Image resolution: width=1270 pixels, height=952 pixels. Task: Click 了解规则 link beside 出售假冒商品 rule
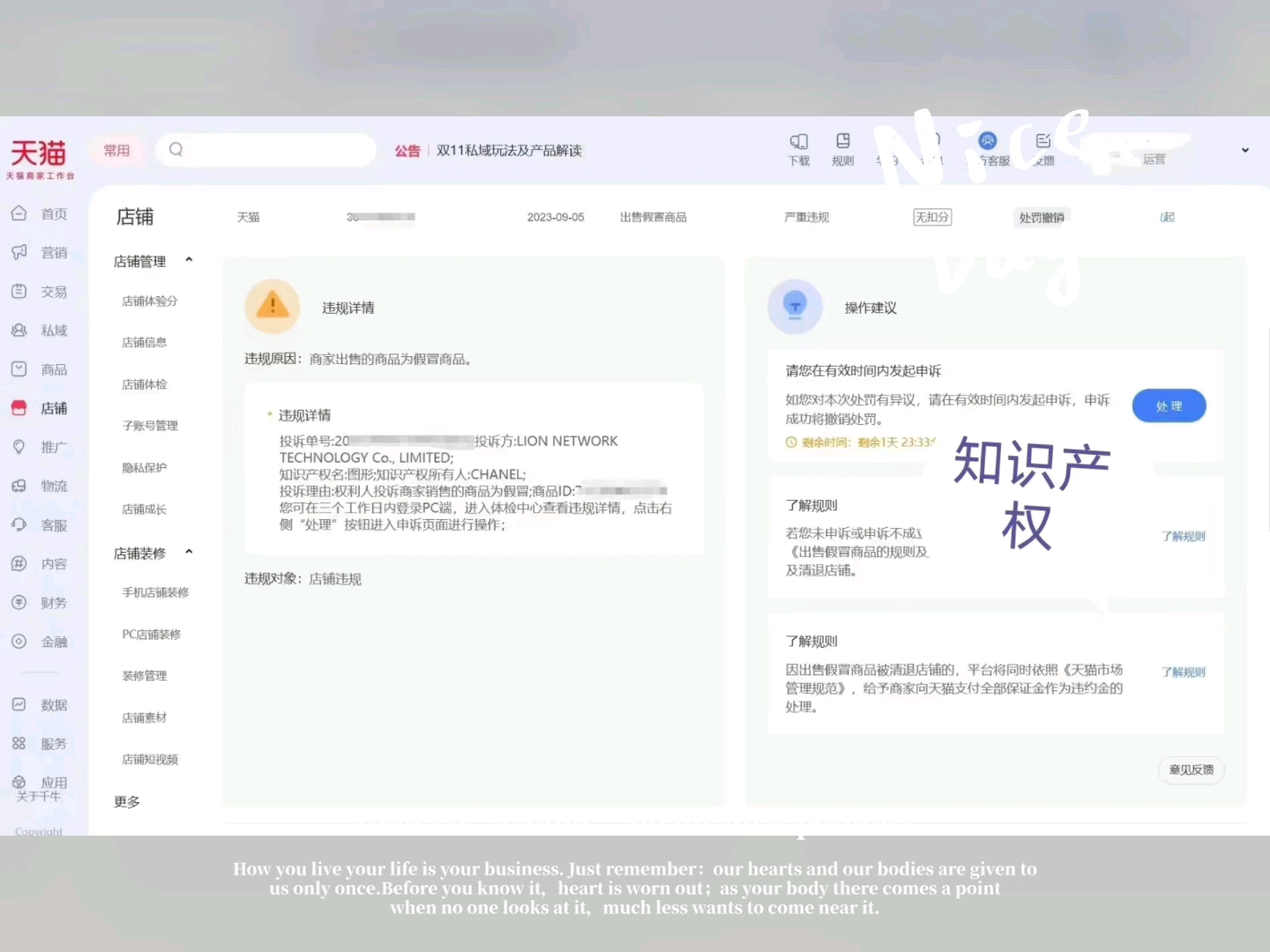click(1184, 536)
